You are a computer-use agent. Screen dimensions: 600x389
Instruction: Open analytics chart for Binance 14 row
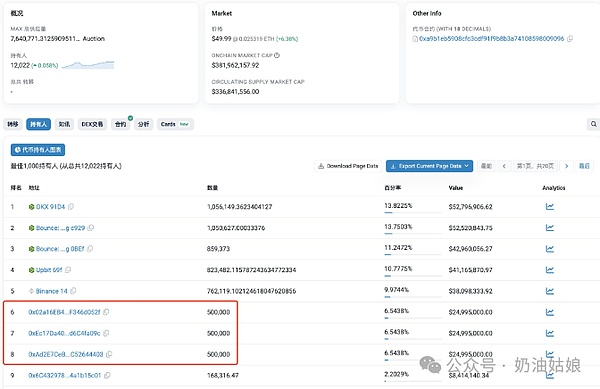point(549,291)
